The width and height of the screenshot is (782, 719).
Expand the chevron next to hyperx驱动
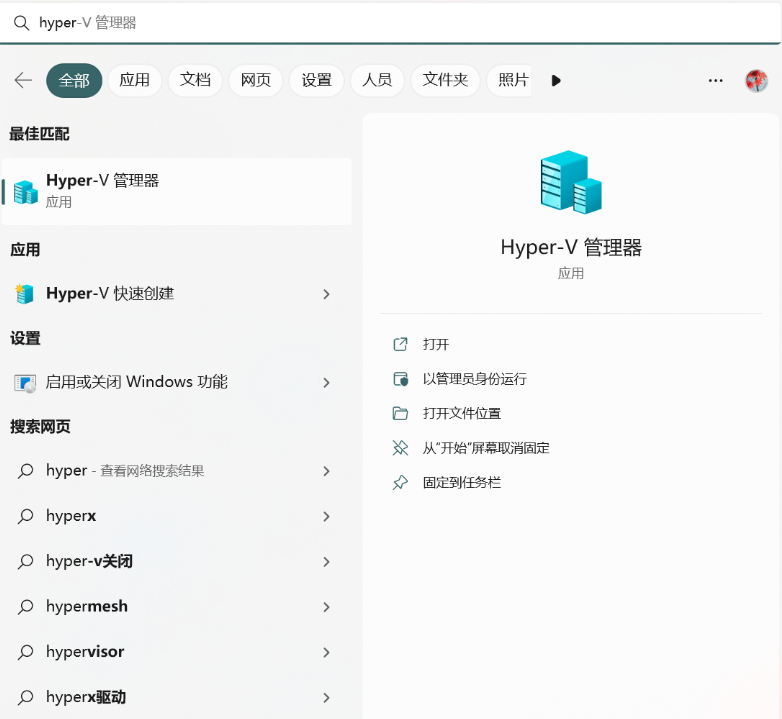(x=326, y=698)
